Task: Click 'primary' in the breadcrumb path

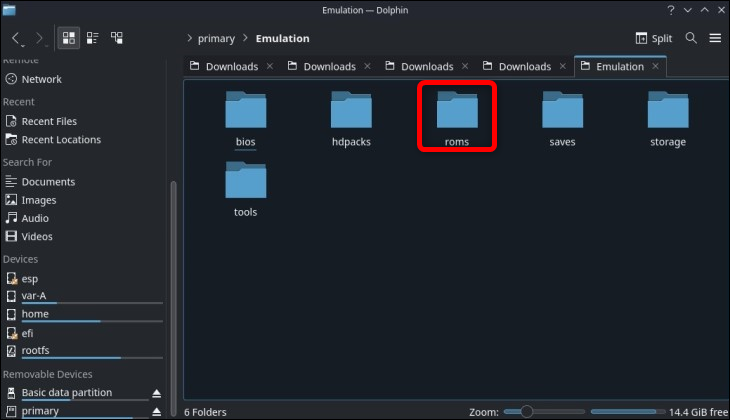Action: point(217,39)
